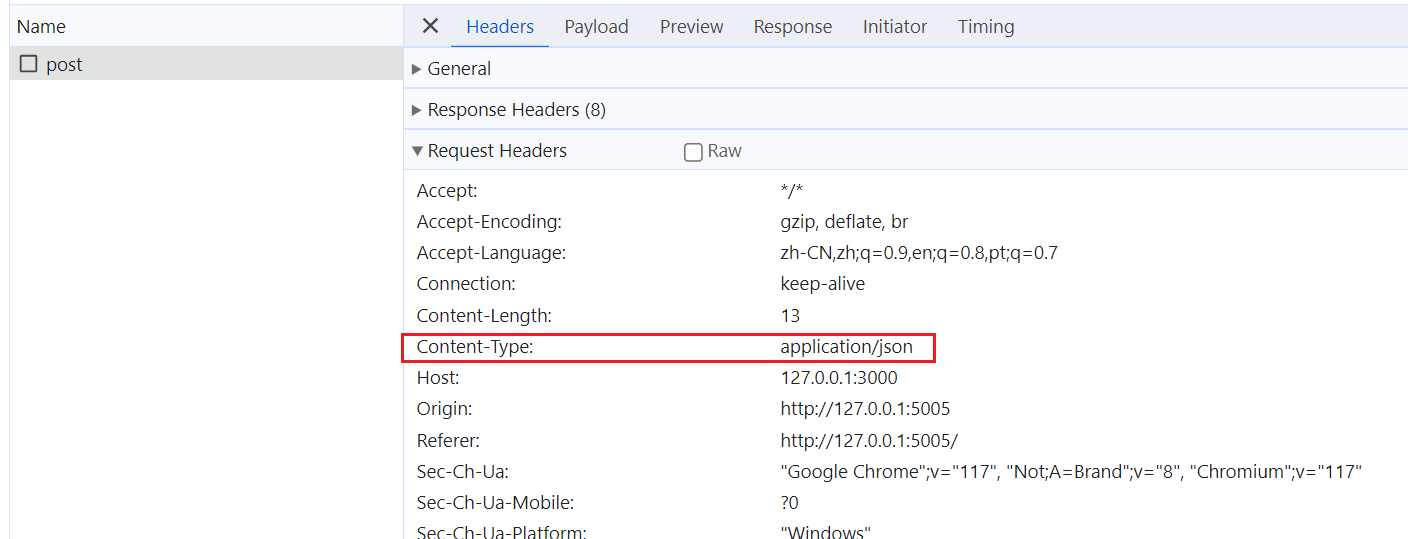Select the Headers tab
Viewport: 1408px width, 539px height.
(x=500, y=27)
